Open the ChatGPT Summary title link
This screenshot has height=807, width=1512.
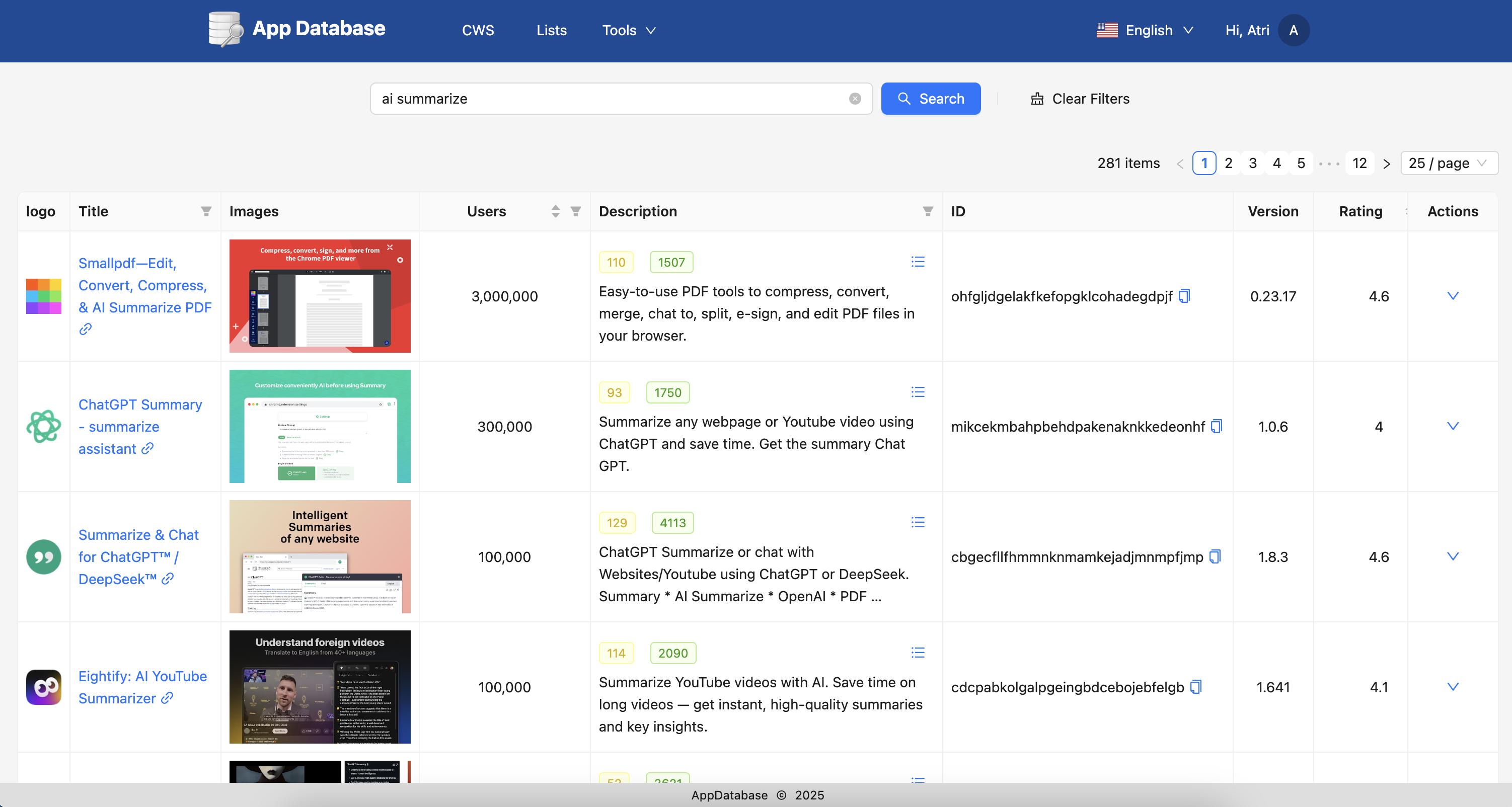(x=140, y=427)
